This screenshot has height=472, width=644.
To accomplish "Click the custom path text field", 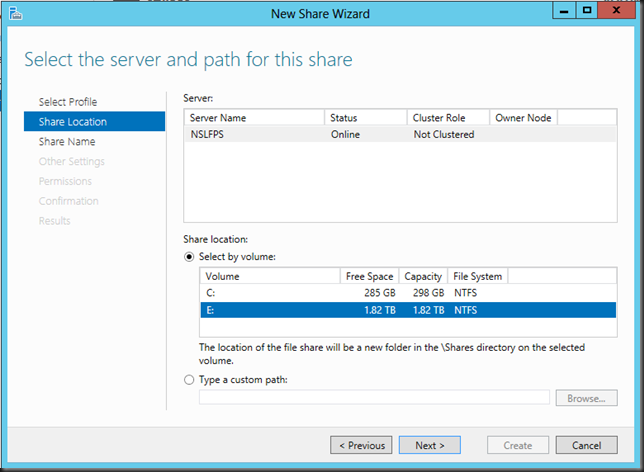I will pos(375,398).
